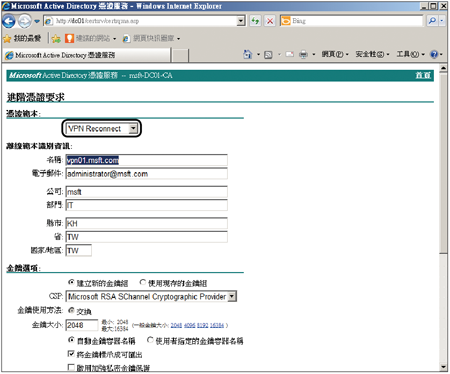Viewport: 450px width, 374px height.
Task: Click the browser Forward arrow button
Action: point(24,21)
